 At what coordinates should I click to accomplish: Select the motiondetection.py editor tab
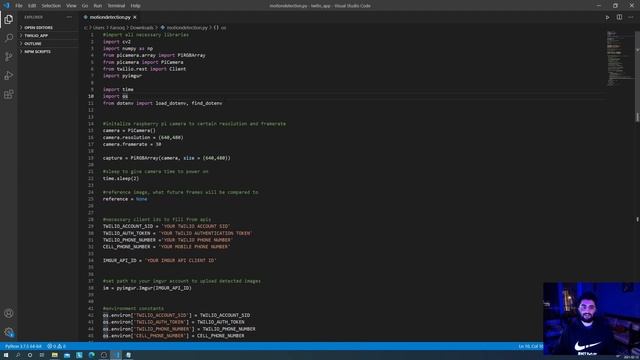point(110,17)
